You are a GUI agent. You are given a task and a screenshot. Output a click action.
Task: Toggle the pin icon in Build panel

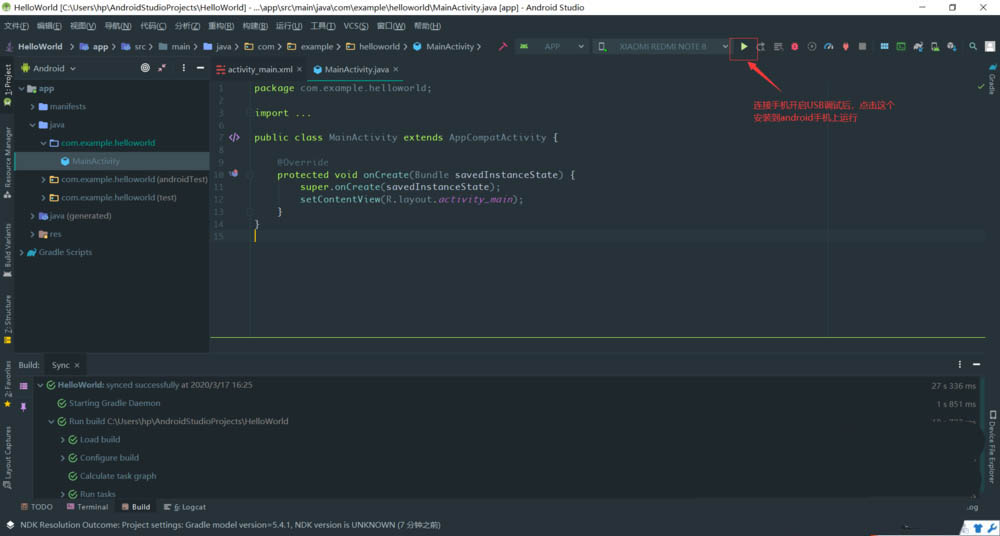tap(24, 406)
